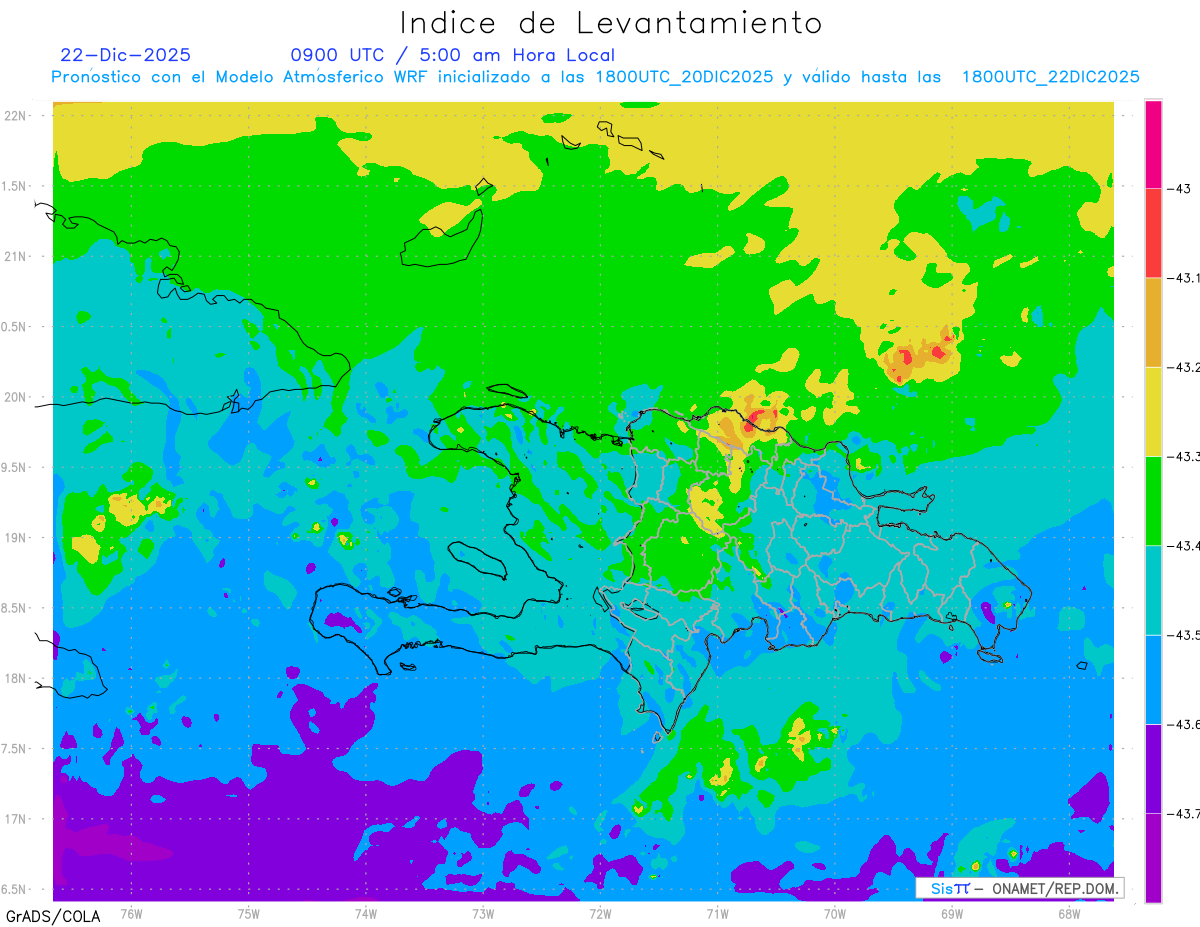Click the '73W' longitude label

pyautogui.click(x=482, y=912)
